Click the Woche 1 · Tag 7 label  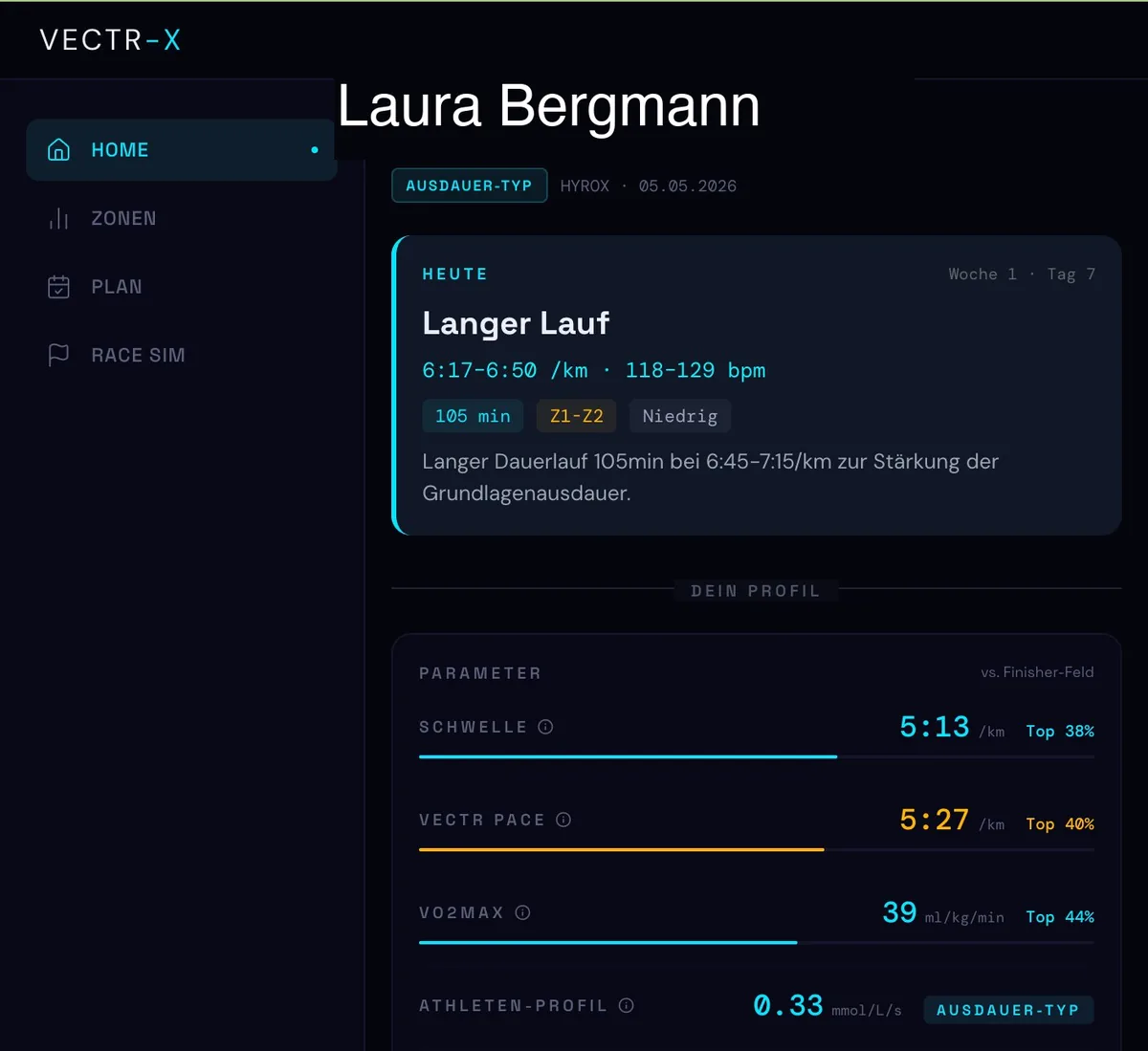point(1022,274)
